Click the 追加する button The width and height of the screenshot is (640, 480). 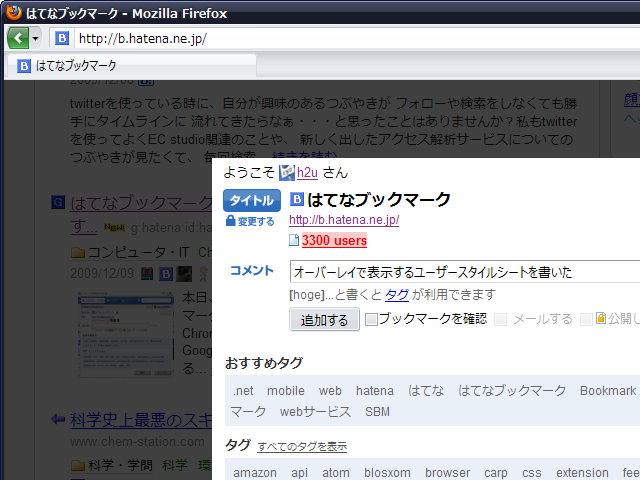coord(324,320)
